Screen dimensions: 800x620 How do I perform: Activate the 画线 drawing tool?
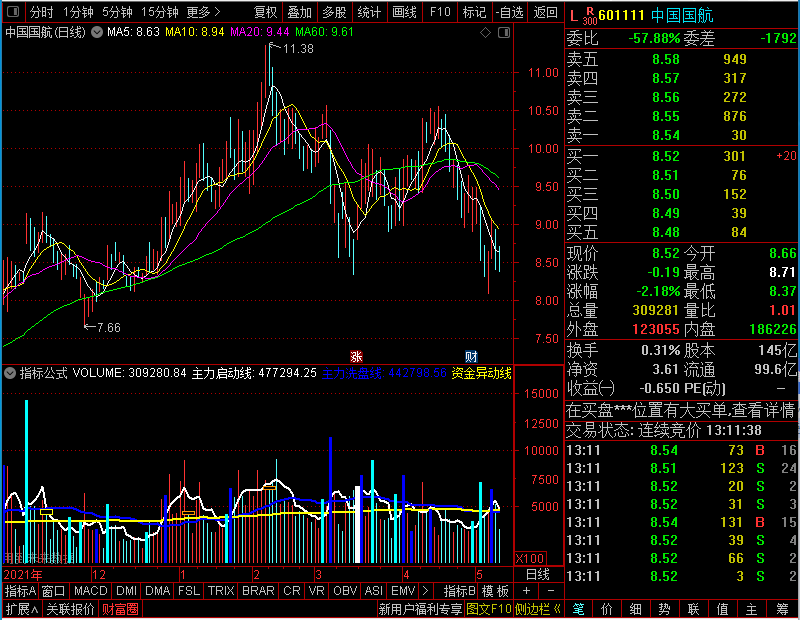404,12
